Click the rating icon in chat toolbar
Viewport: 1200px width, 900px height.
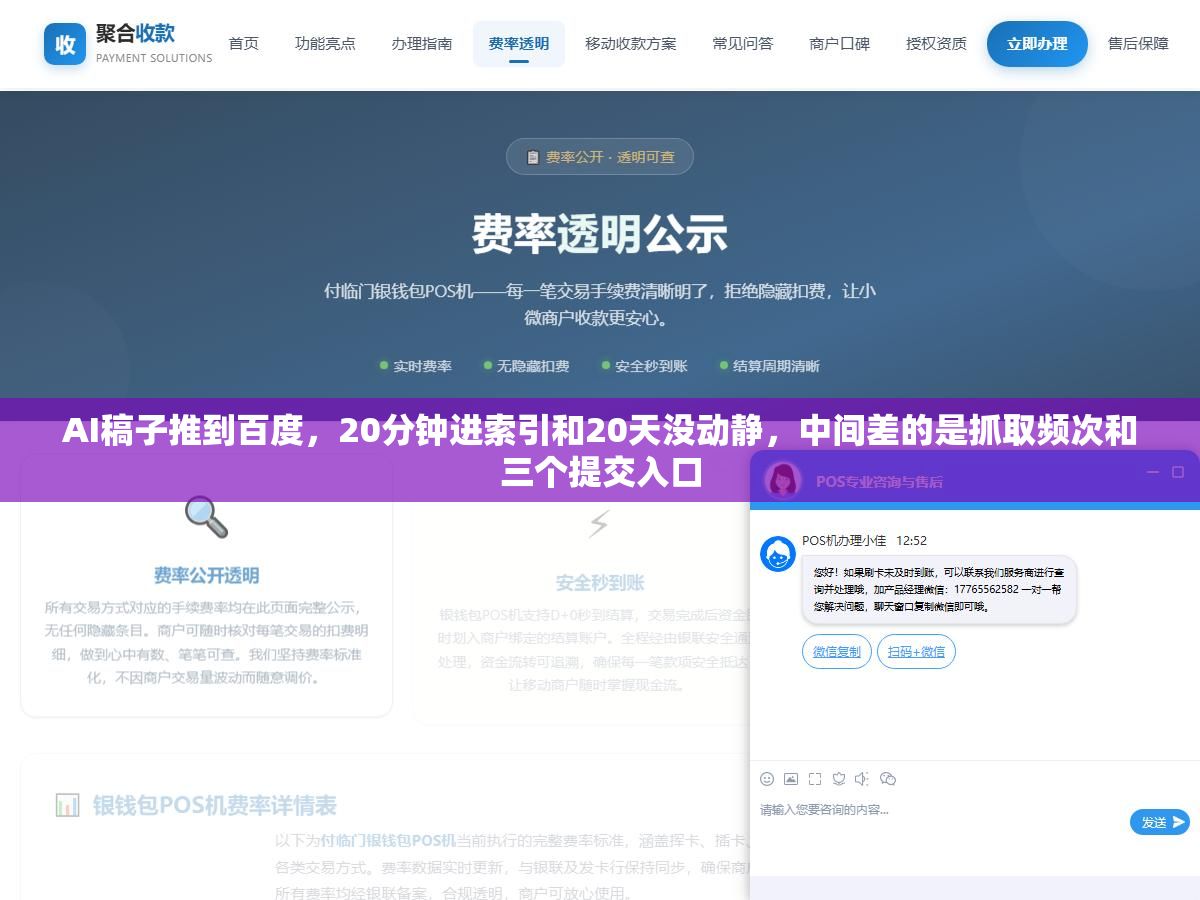point(839,779)
